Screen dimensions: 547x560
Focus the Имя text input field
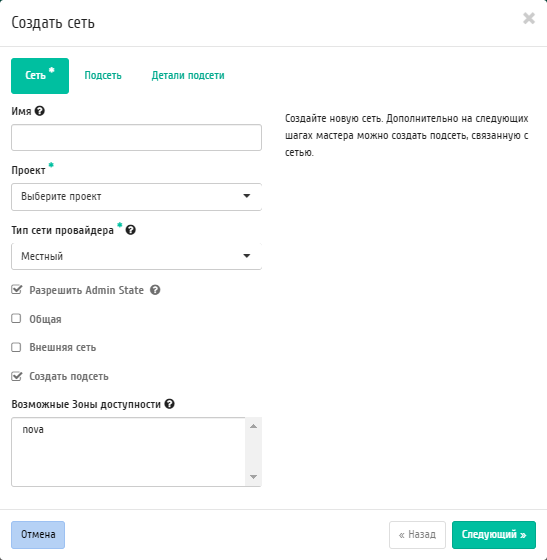136,138
